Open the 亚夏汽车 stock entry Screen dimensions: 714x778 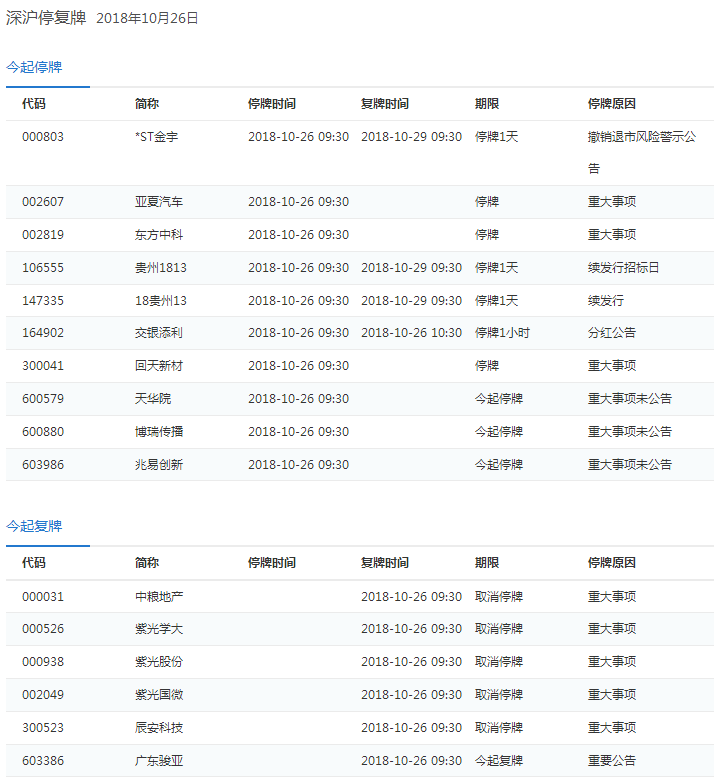pyautogui.click(x=159, y=202)
